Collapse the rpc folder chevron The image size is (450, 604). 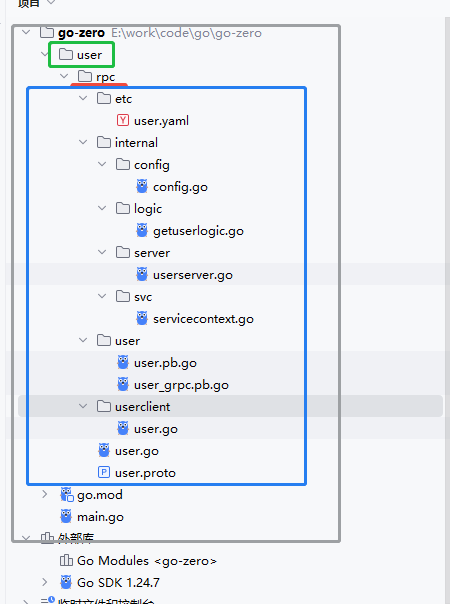[64, 76]
